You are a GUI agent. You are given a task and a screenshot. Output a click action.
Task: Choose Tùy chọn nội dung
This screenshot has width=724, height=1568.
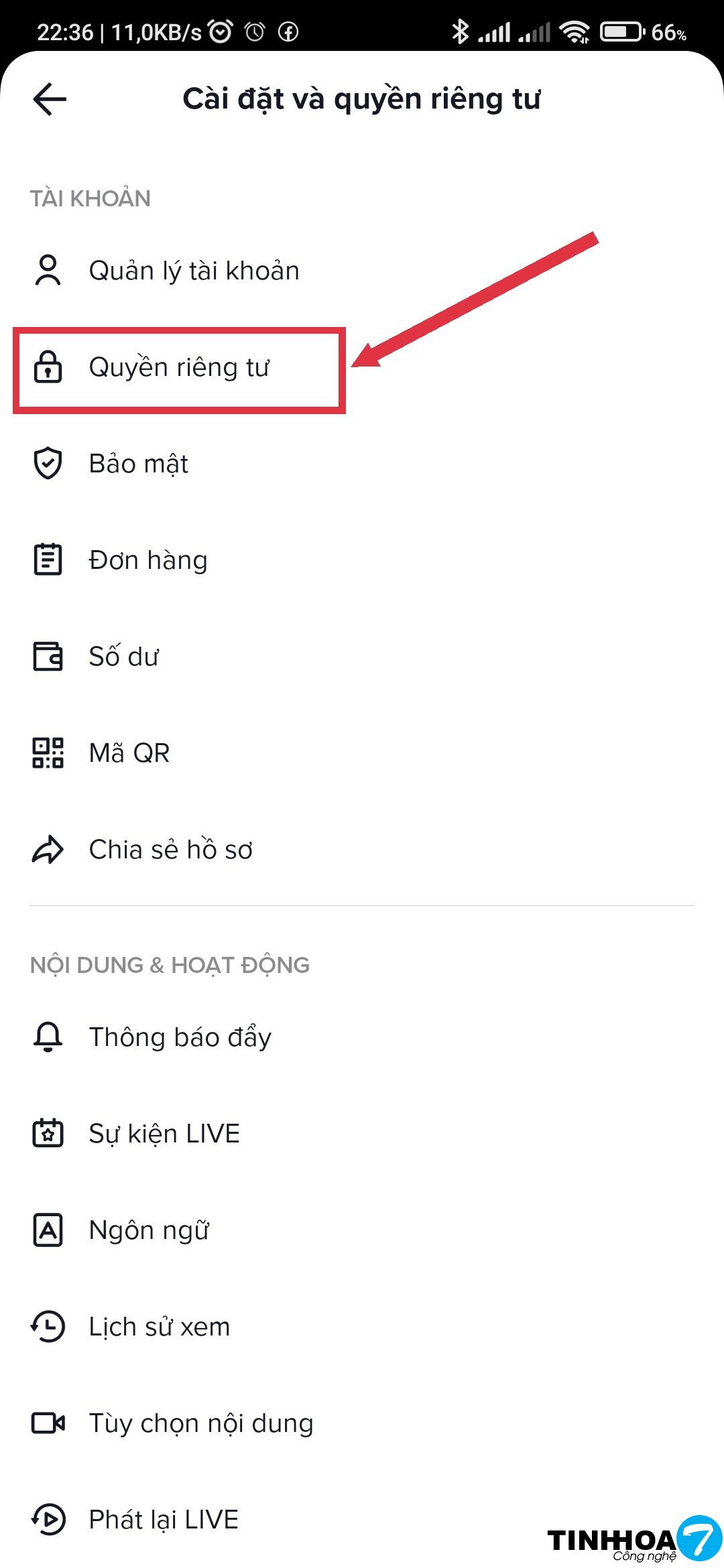[x=201, y=1423]
